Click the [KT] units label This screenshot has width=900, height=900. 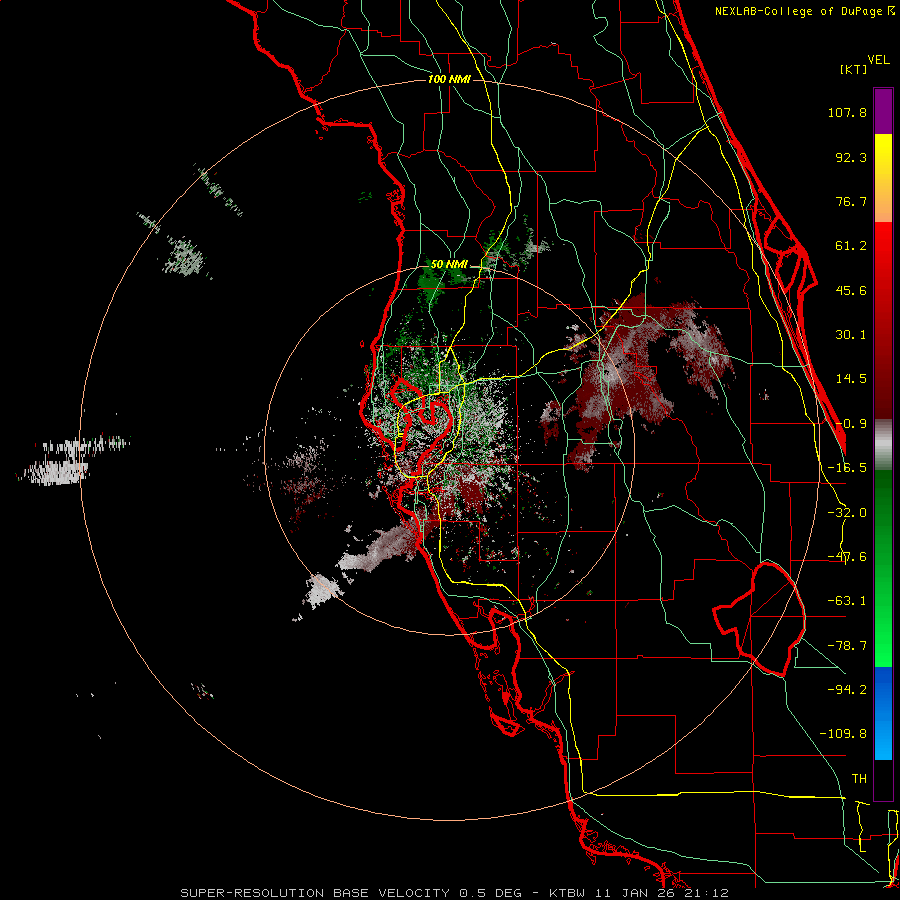[x=854, y=69]
